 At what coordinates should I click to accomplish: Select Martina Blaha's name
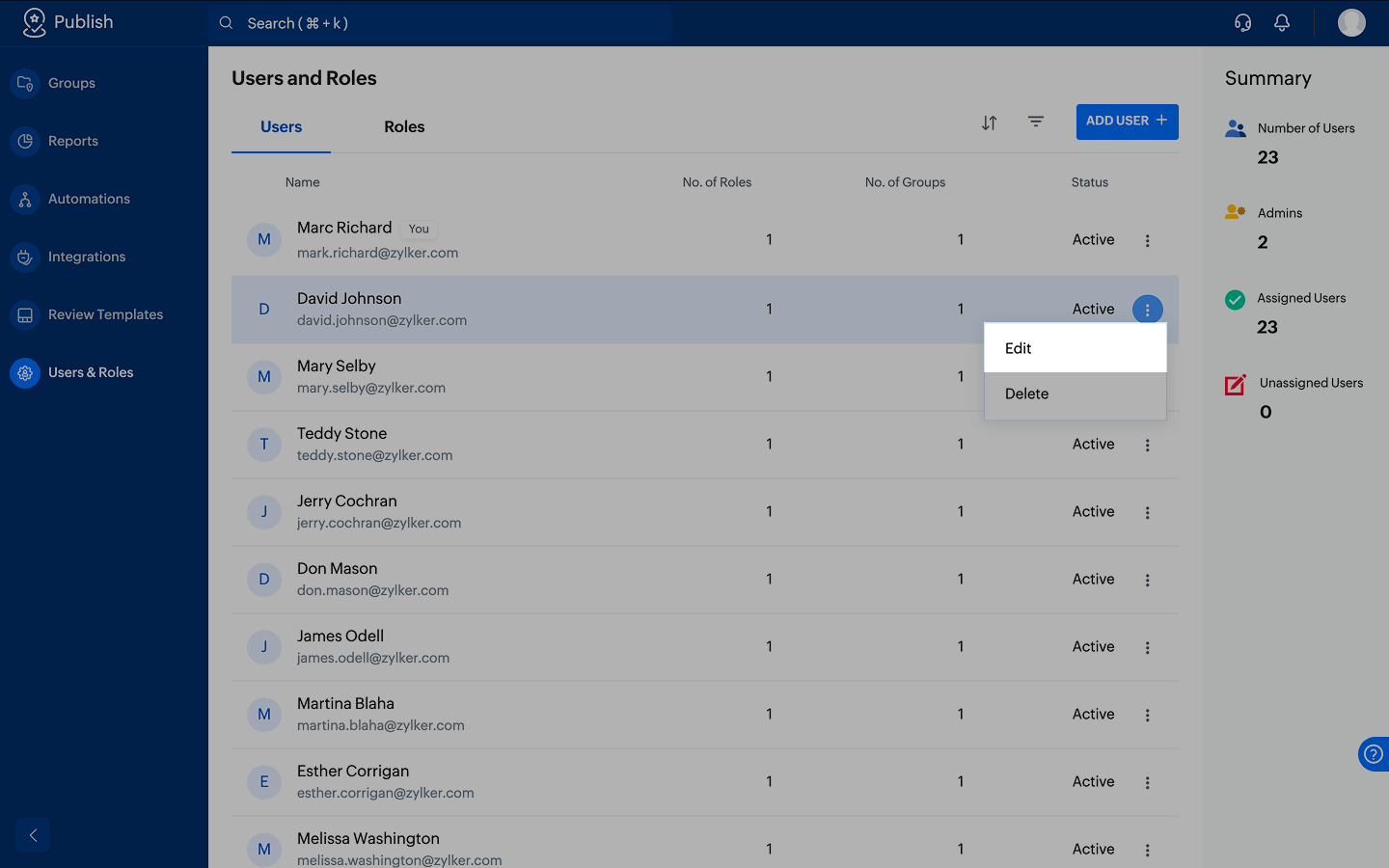click(345, 704)
